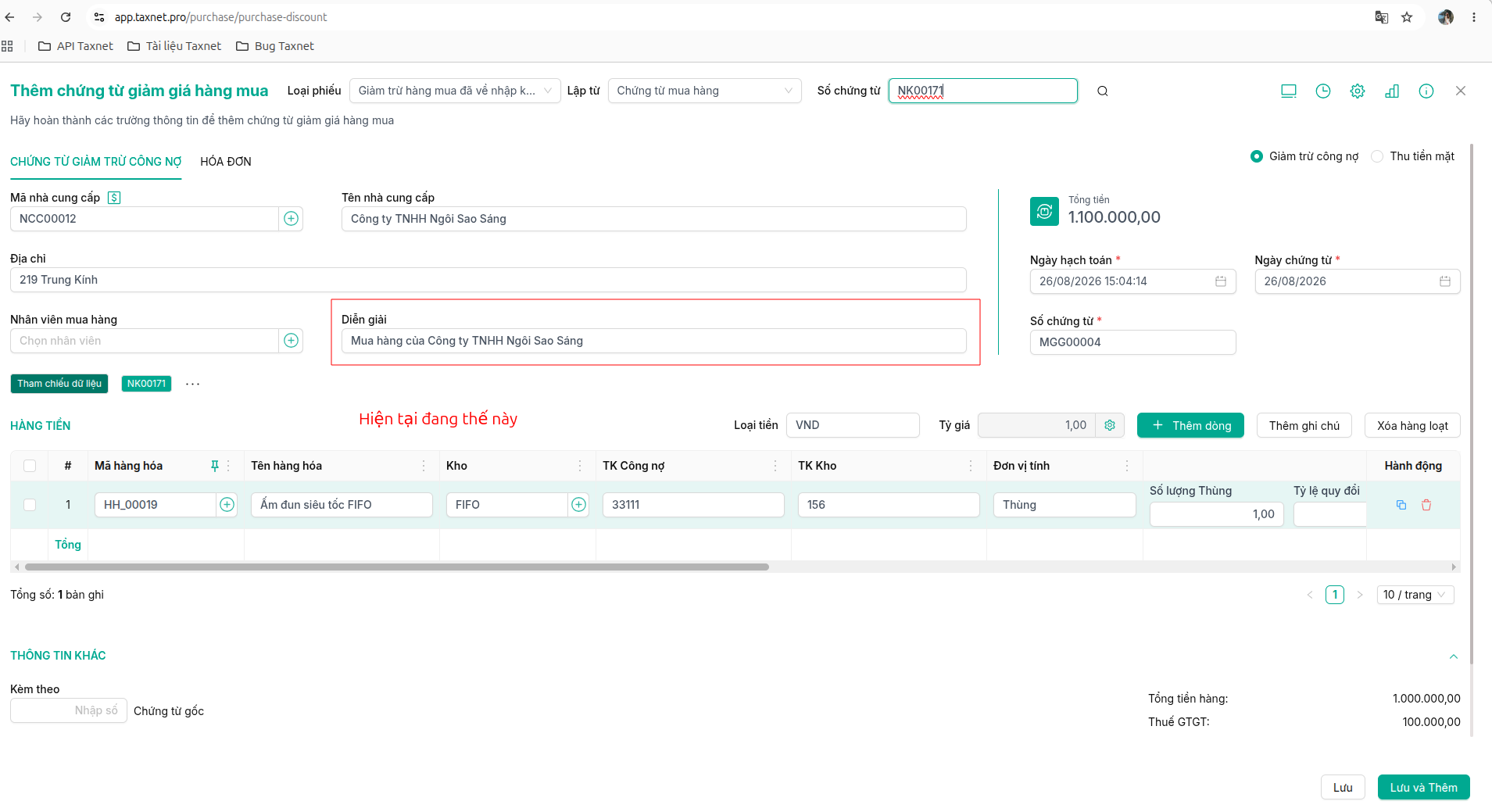This screenshot has width=1492, height=812.
Task: Click the search icon beside Số chứng từ
Action: click(x=1102, y=91)
